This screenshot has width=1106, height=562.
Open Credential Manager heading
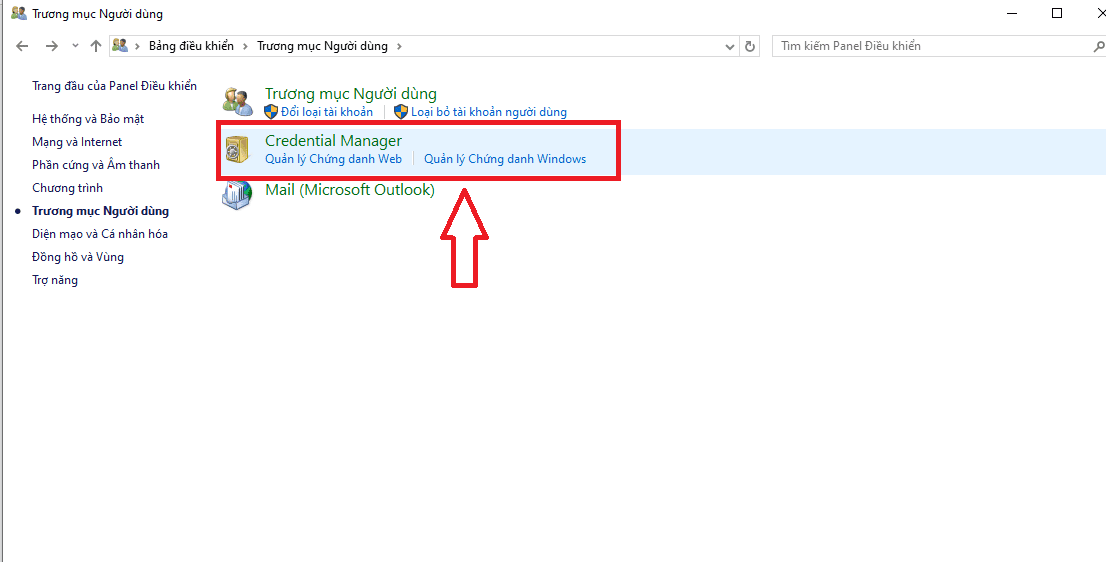pyautogui.click(x=334, y=140)
